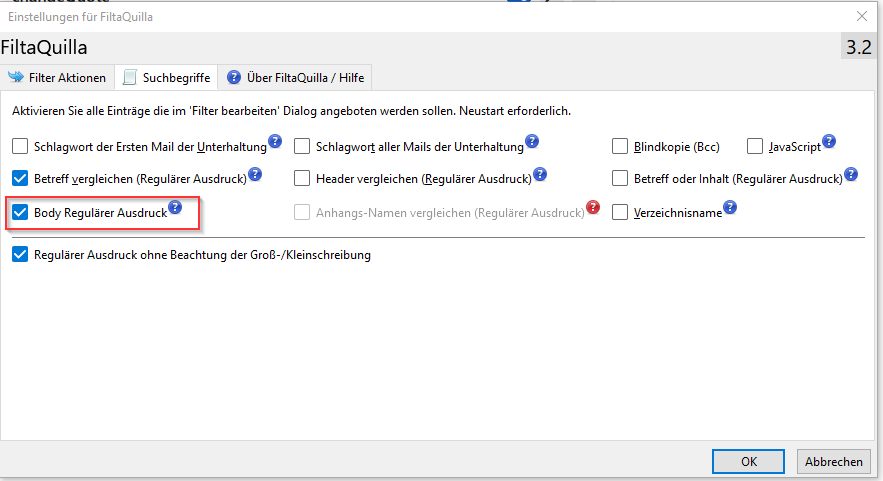Switch to the Filter Aktionen tab

point(57,77)
